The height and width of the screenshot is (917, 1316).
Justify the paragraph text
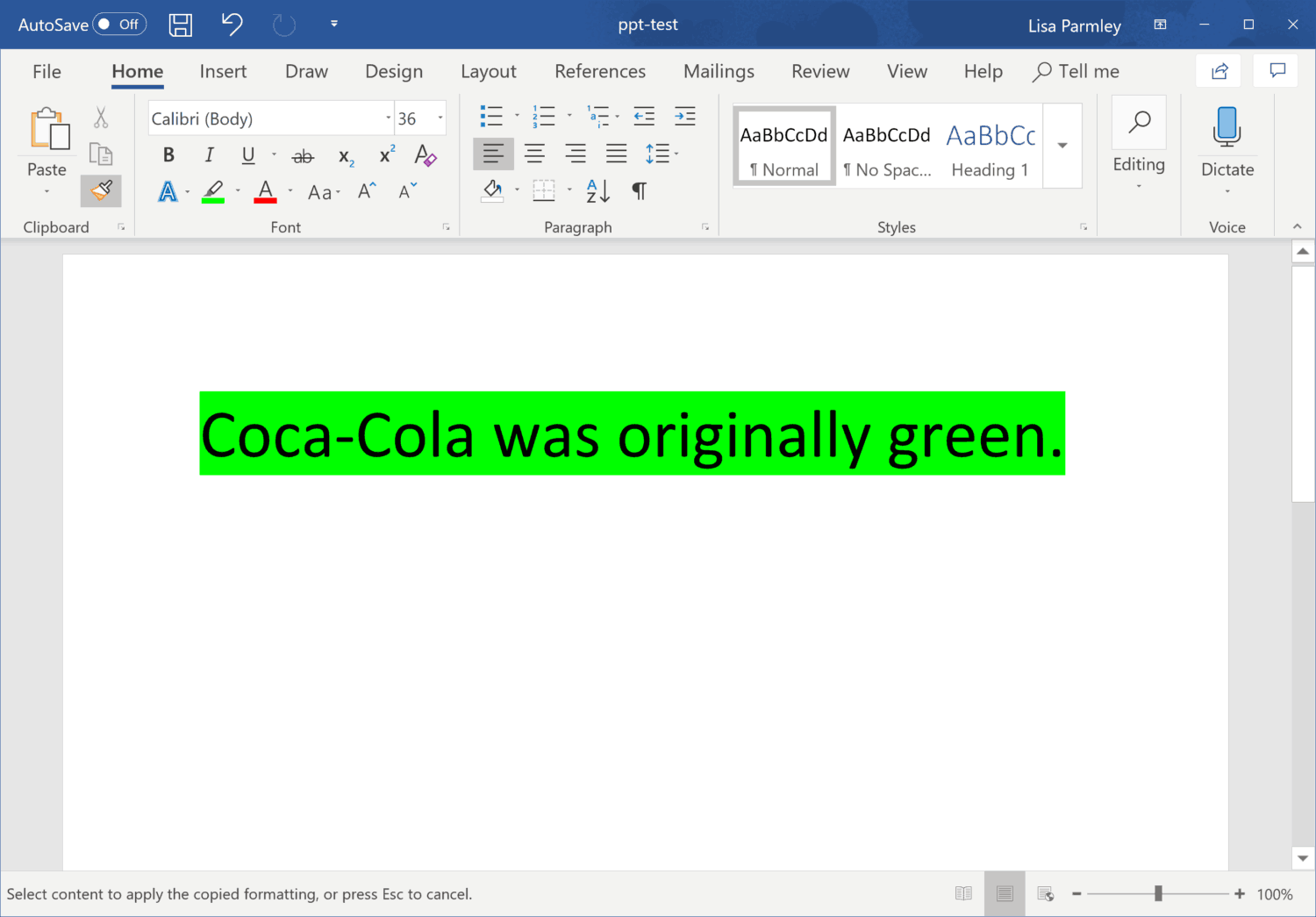pos(617,154)
